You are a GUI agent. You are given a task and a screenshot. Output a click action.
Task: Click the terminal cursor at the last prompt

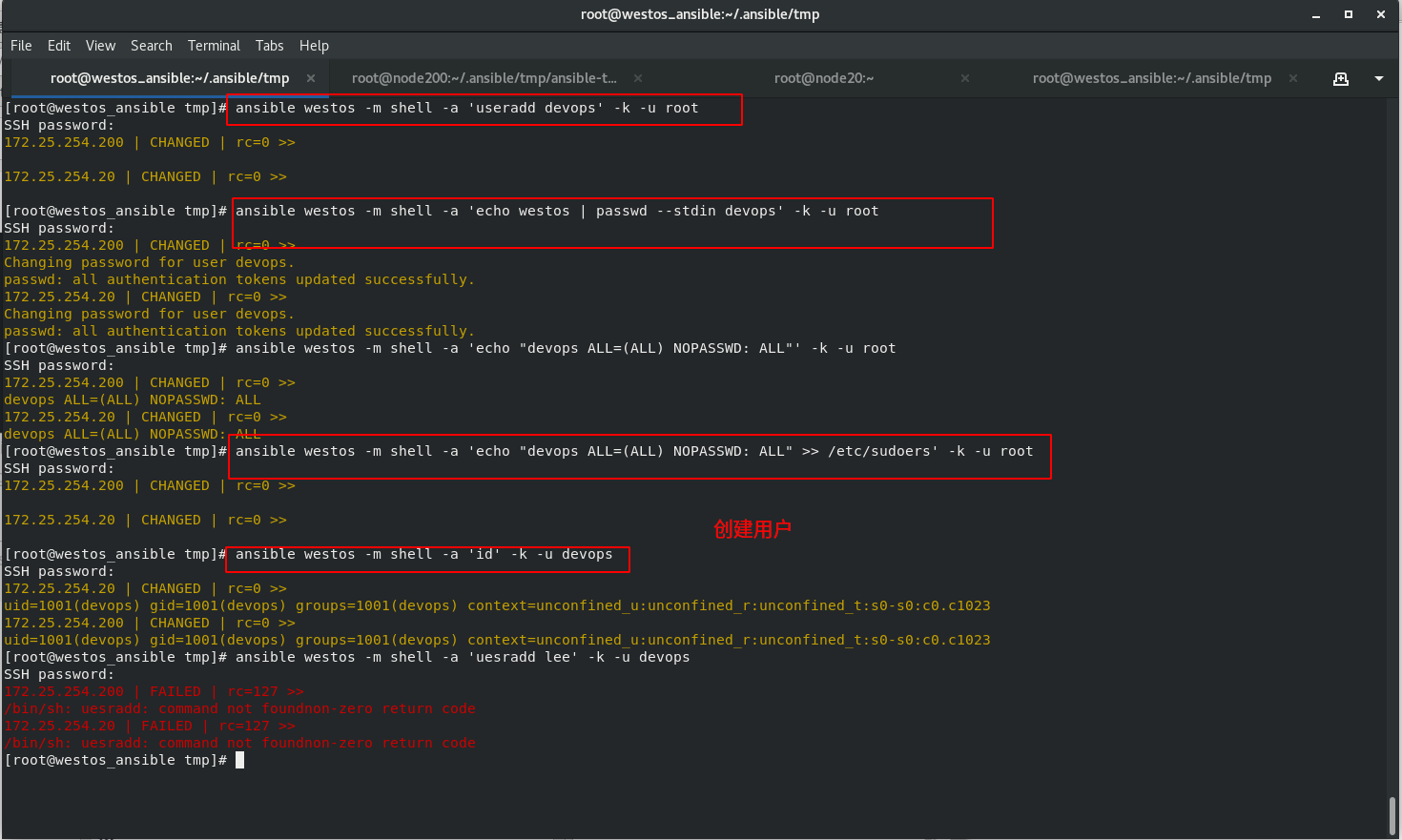pos(240,760)
